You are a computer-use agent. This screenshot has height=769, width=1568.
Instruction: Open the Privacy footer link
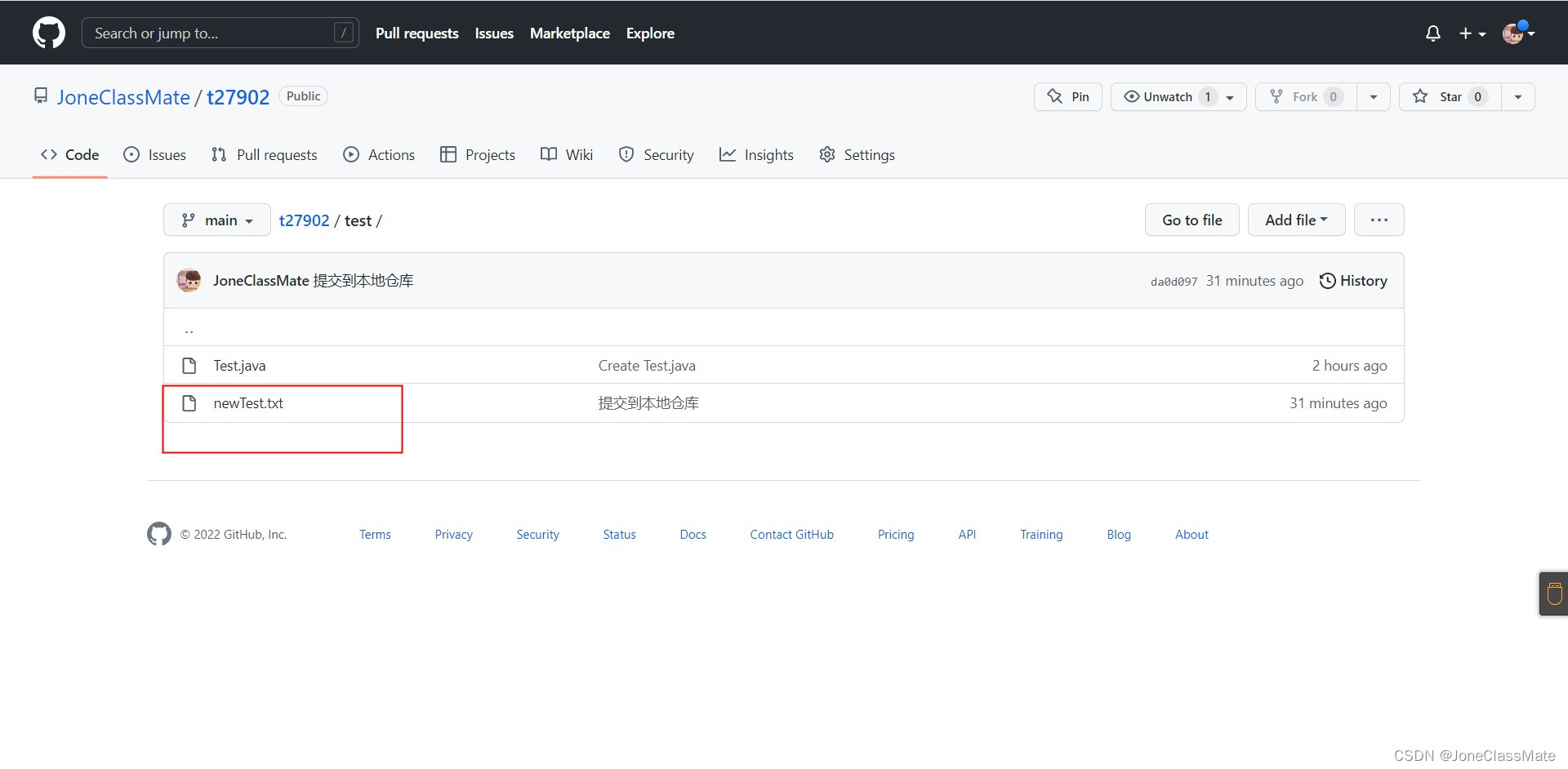pyautogui.click(x=453, y=534)
